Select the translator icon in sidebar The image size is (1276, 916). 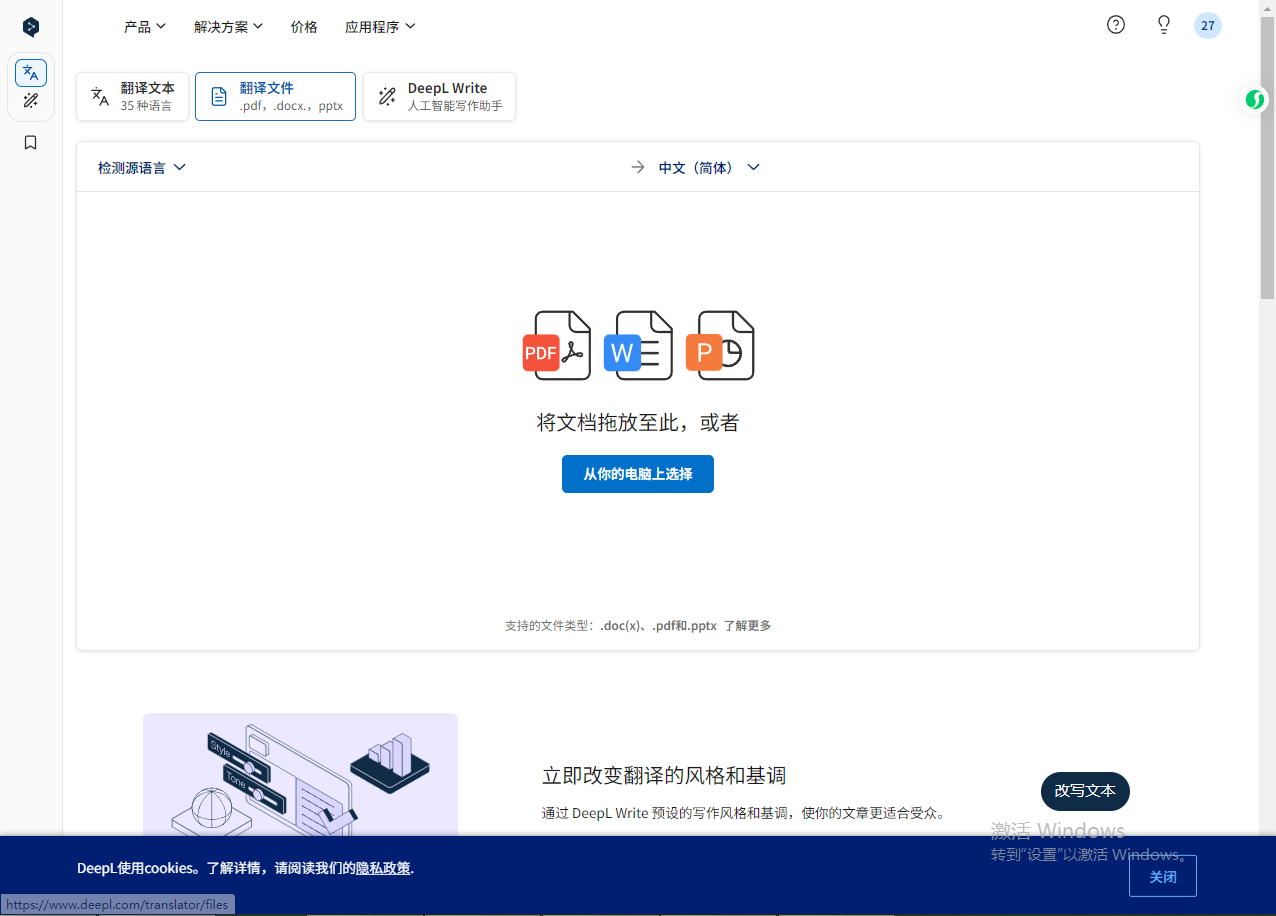coord(31,73)
